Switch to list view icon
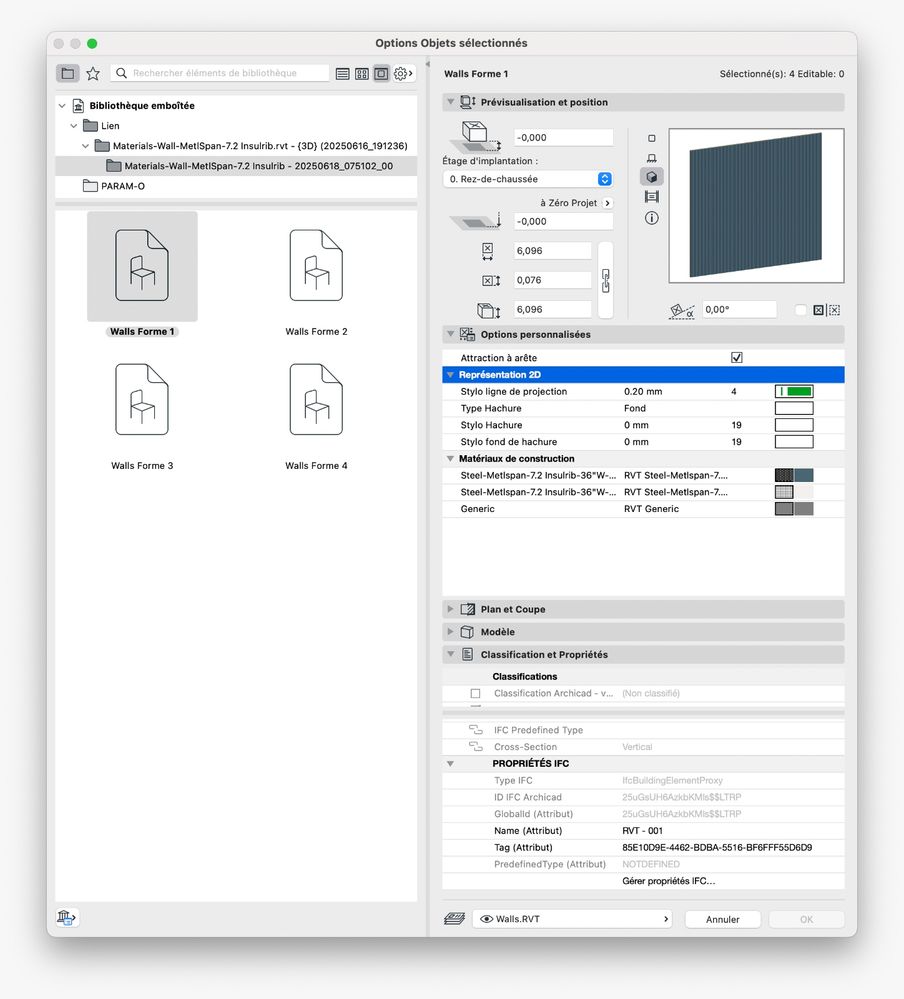 (342, 74)
